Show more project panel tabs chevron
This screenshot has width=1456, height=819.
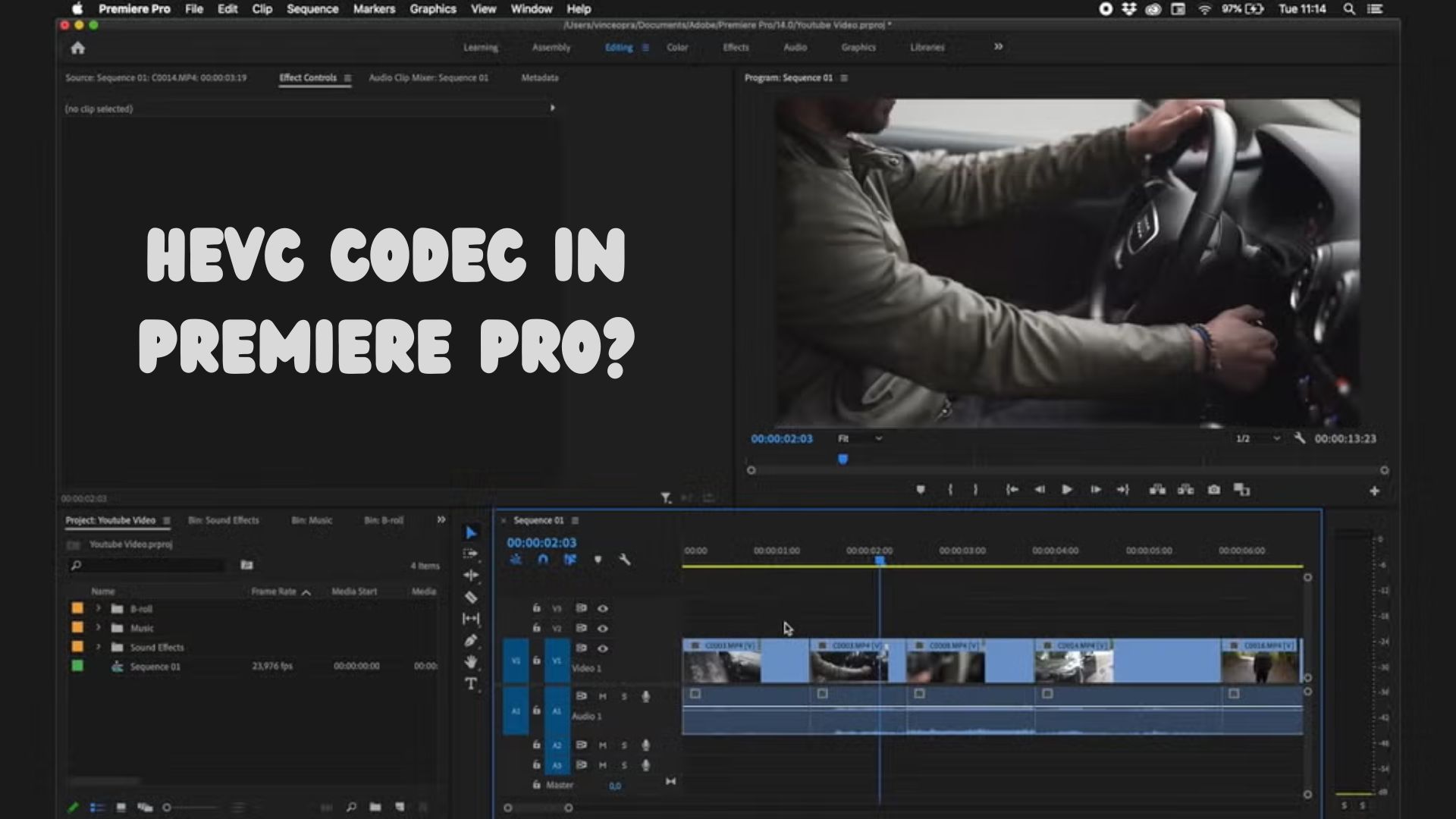pos(441,519)
